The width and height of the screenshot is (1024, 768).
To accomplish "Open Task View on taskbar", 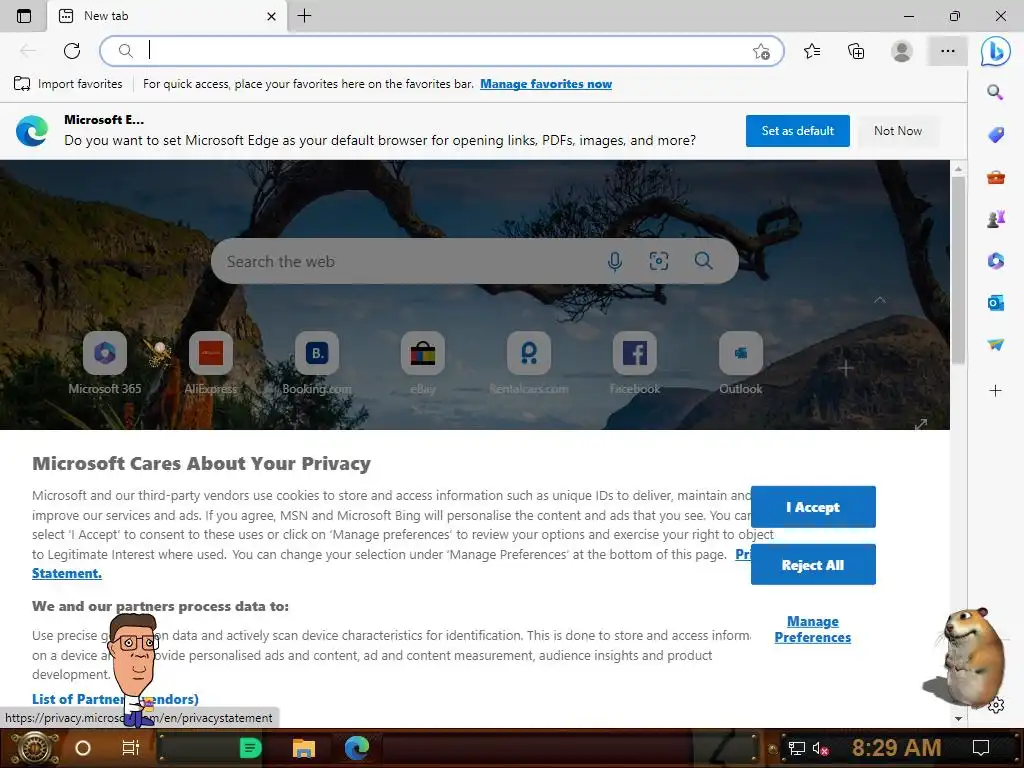I will [131, 748].
